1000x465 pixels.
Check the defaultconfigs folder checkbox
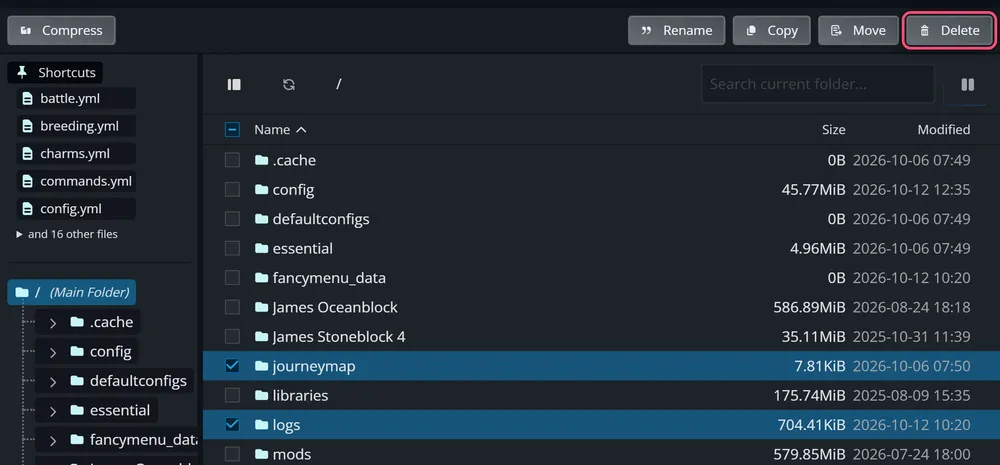(232, 219)
